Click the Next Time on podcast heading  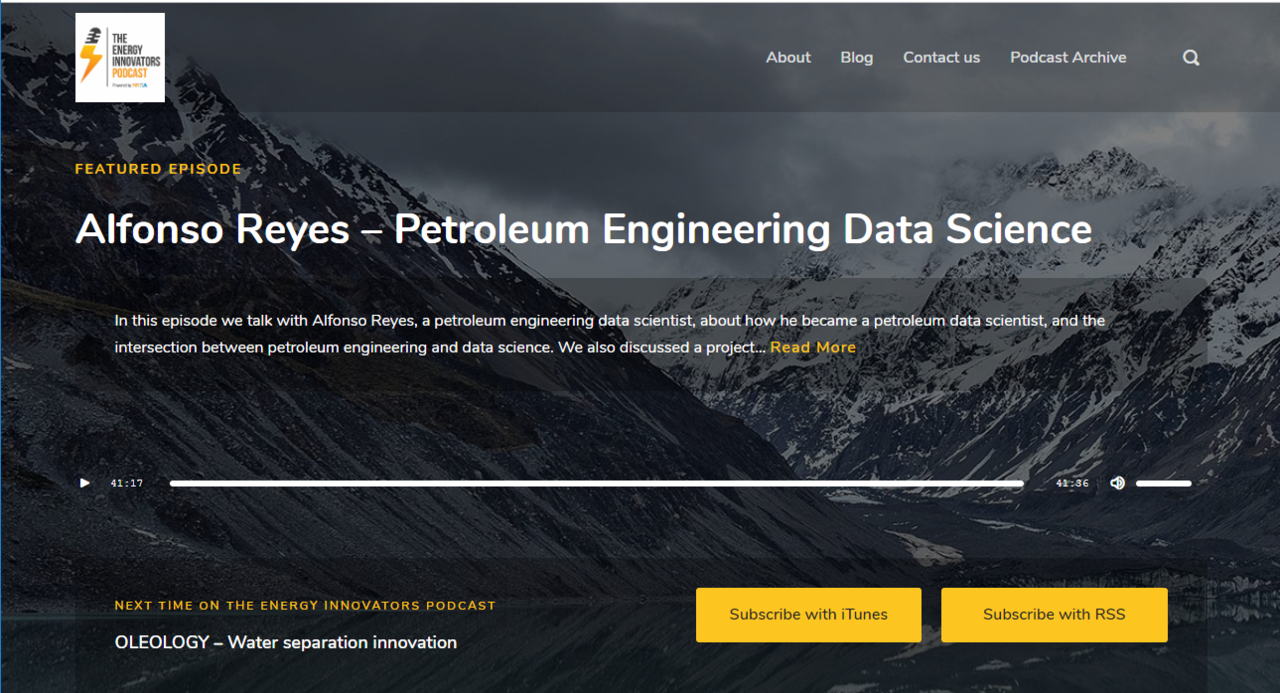[x=305, y=605]
